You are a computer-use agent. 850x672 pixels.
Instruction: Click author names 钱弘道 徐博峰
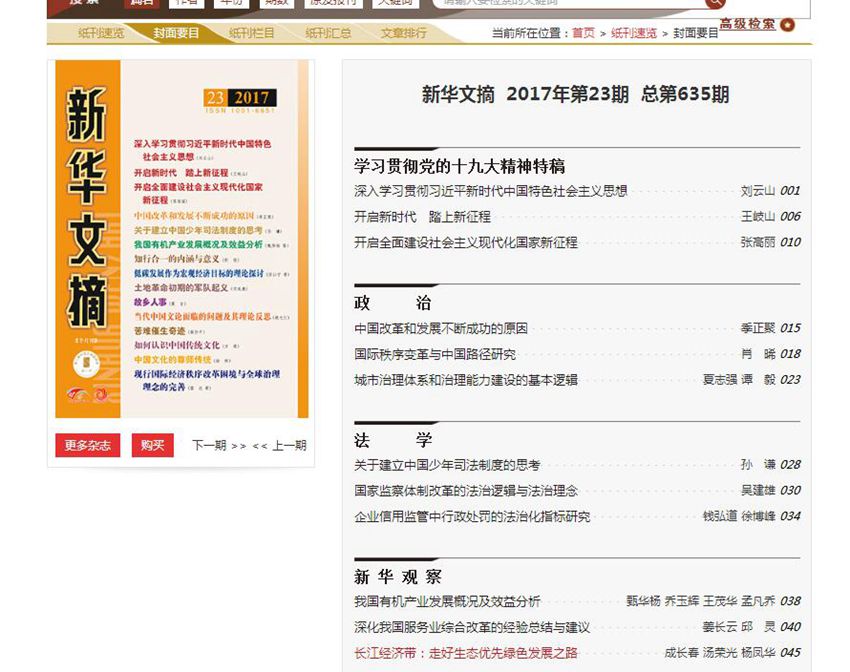click(739, 516)
